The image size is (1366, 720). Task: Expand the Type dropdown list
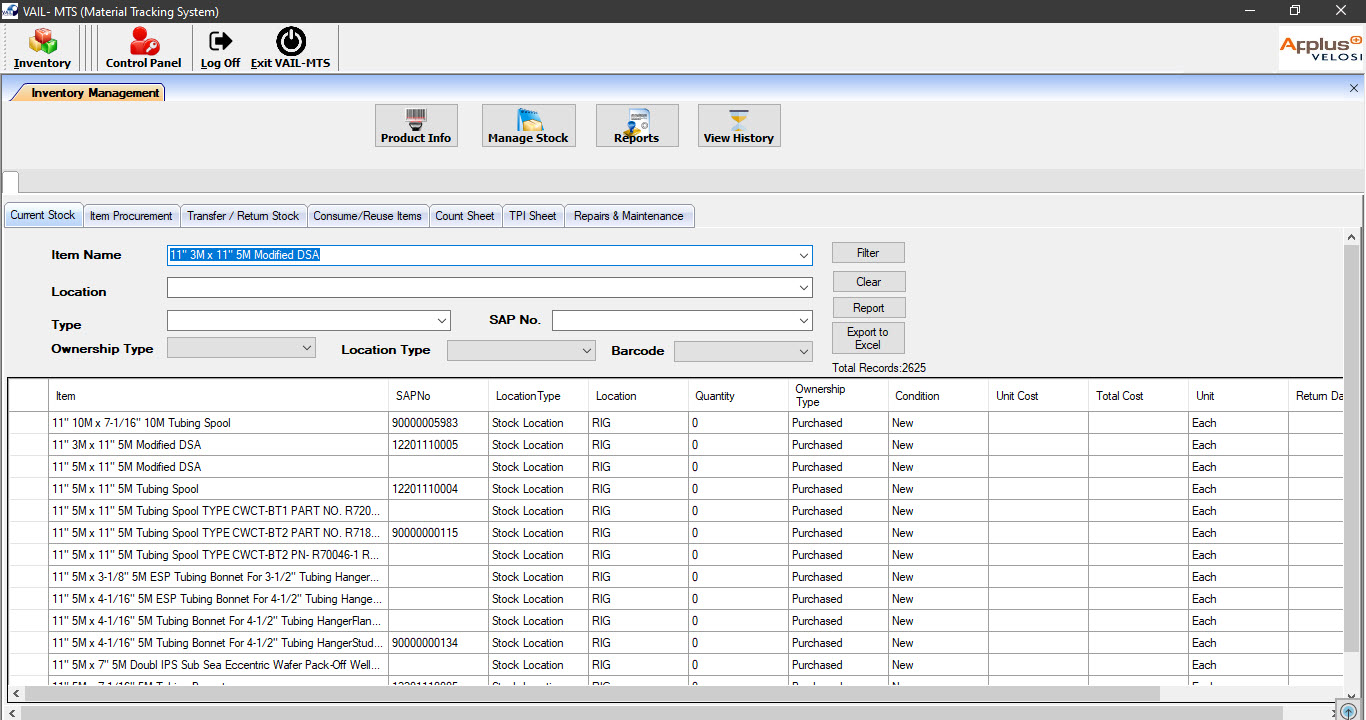(442, 321)
